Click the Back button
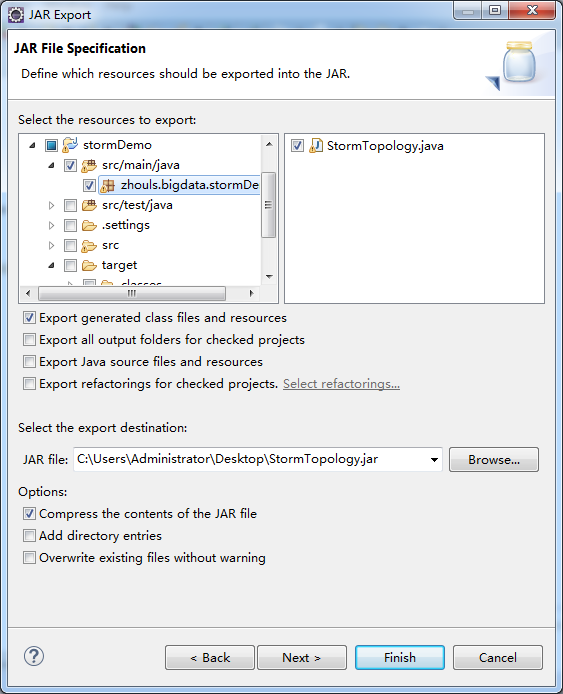The width and height of the screenshot is (563, 694). point(210,658)
